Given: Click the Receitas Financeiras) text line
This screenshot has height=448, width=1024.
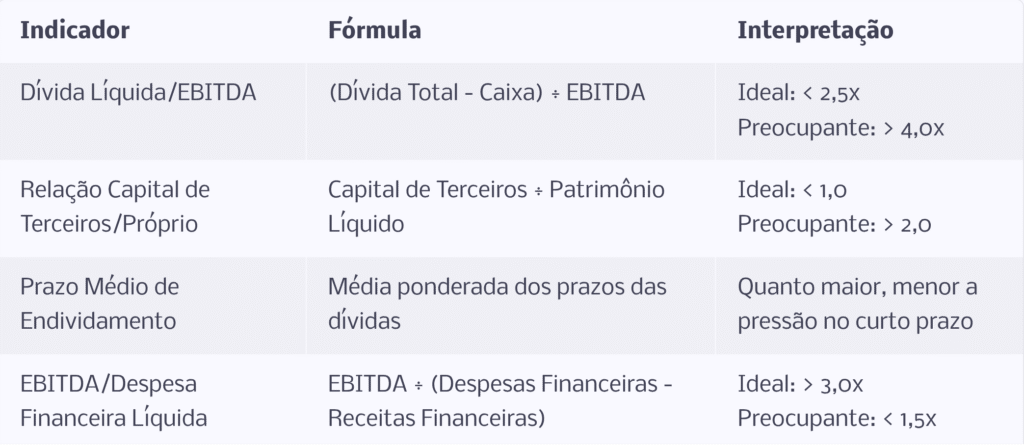Looking at the screenshot, I should coord(436,419).
